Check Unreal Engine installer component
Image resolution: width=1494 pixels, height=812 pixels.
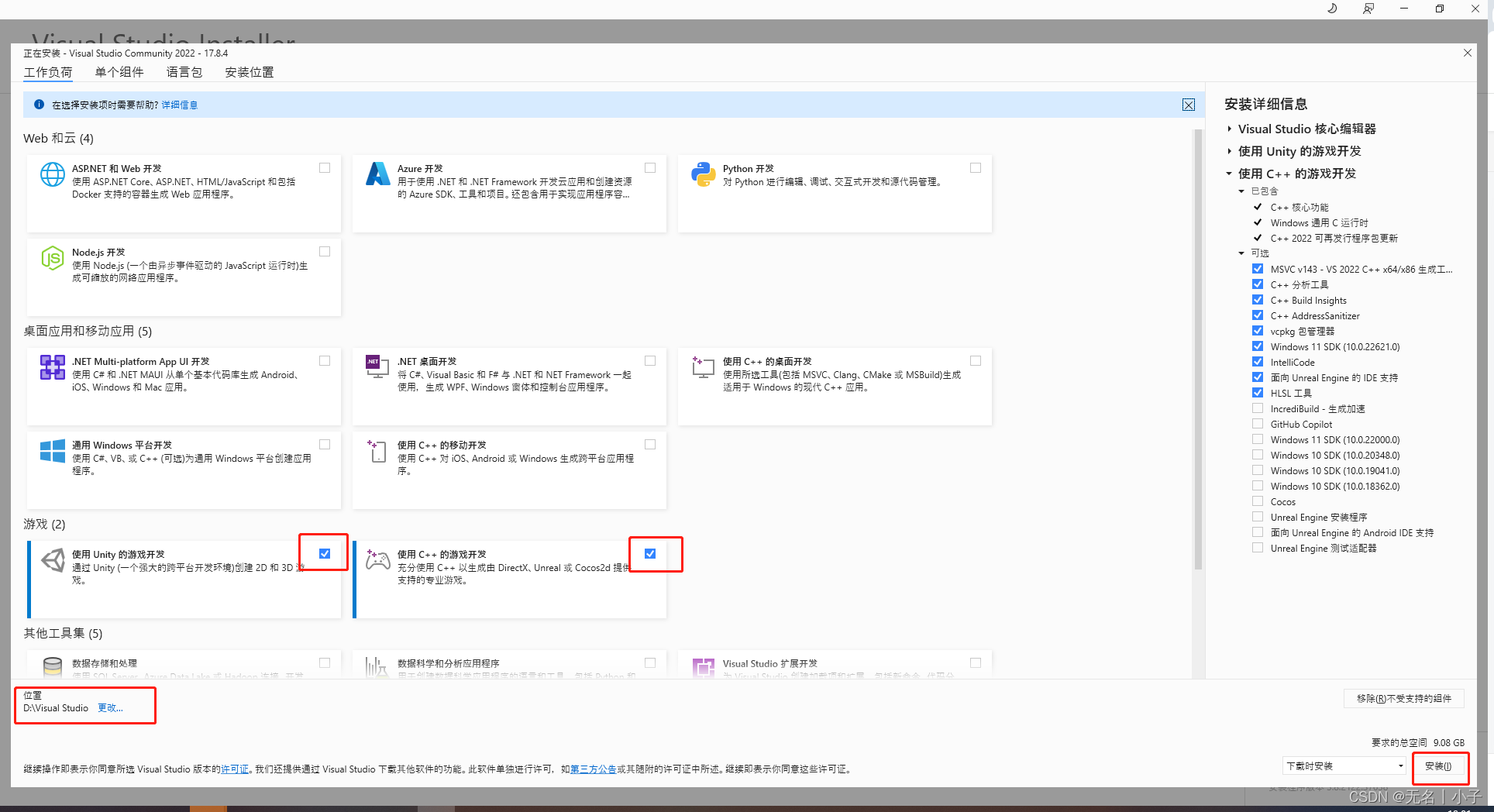1258,517
